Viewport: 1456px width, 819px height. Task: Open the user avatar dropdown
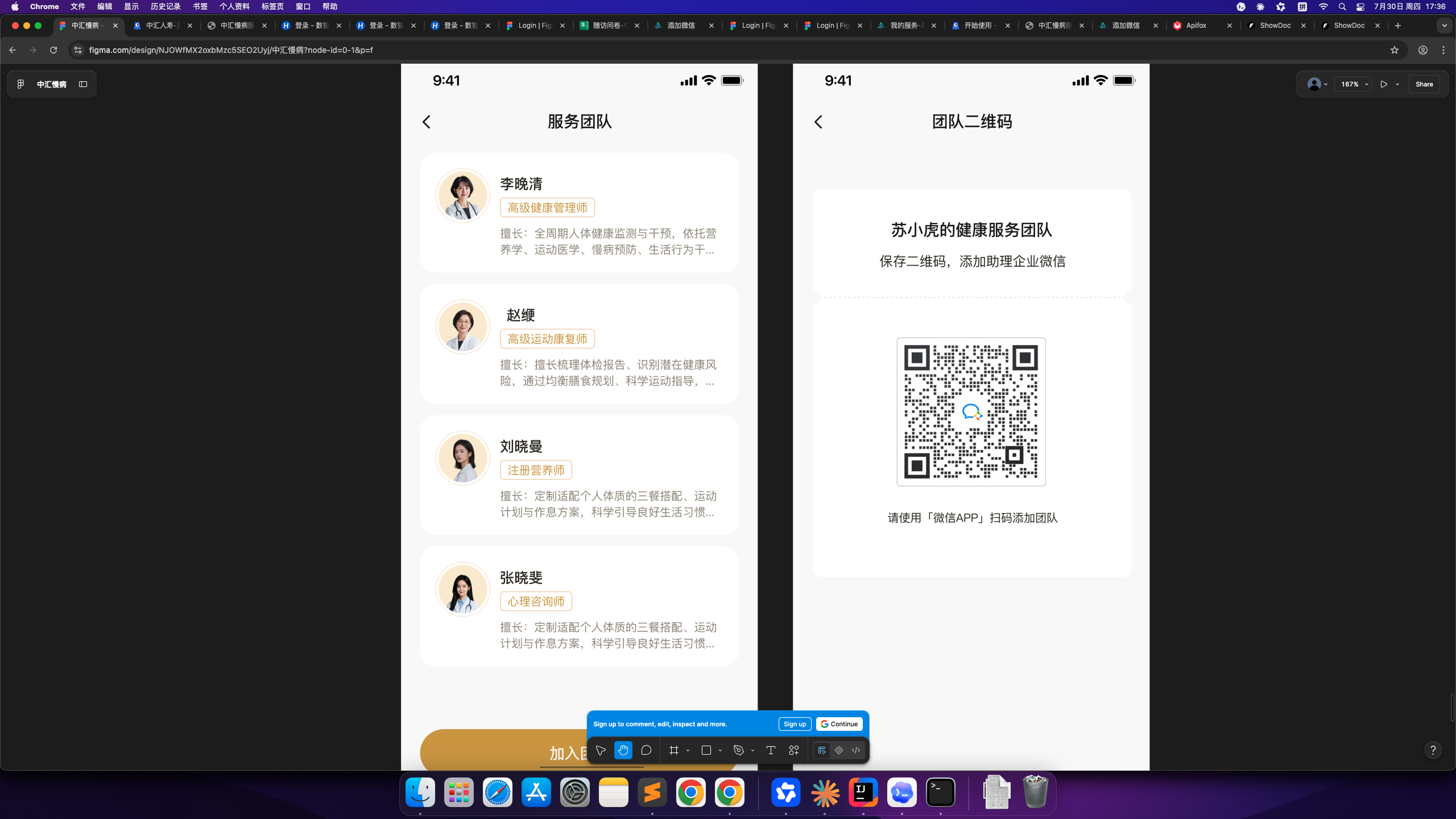(1317, 84)
